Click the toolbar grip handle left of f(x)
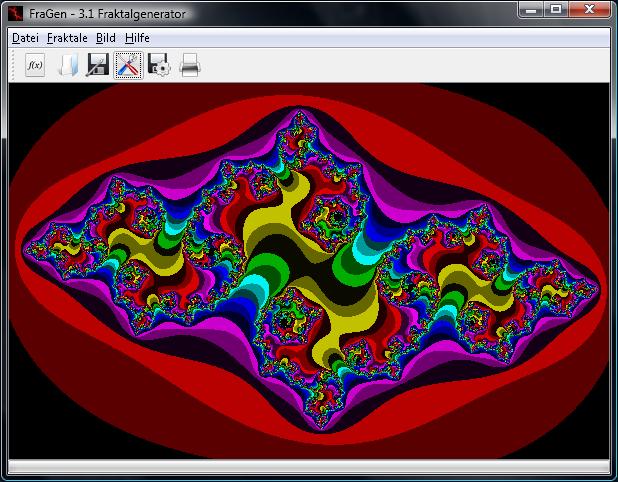 tap(14, 66)
